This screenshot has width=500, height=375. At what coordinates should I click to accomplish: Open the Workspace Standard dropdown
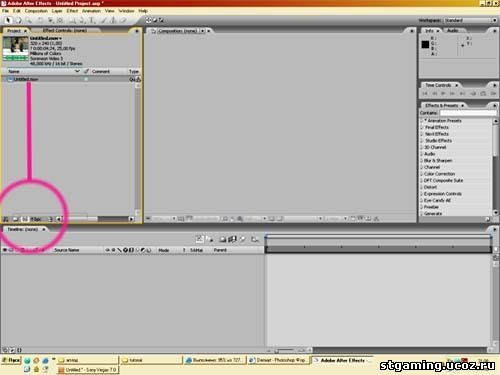point(470,20)
